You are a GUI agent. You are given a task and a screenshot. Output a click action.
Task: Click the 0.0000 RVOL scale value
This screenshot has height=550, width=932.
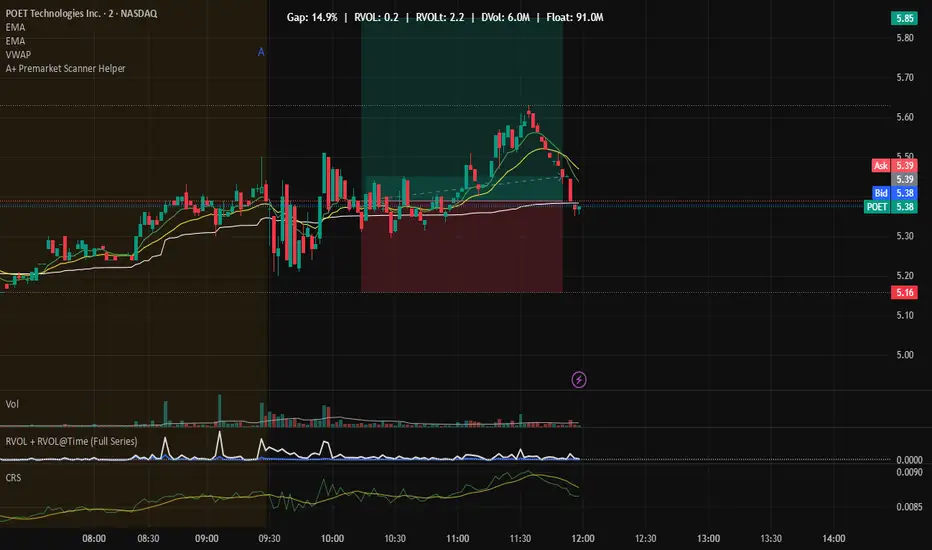click(909, 460)
